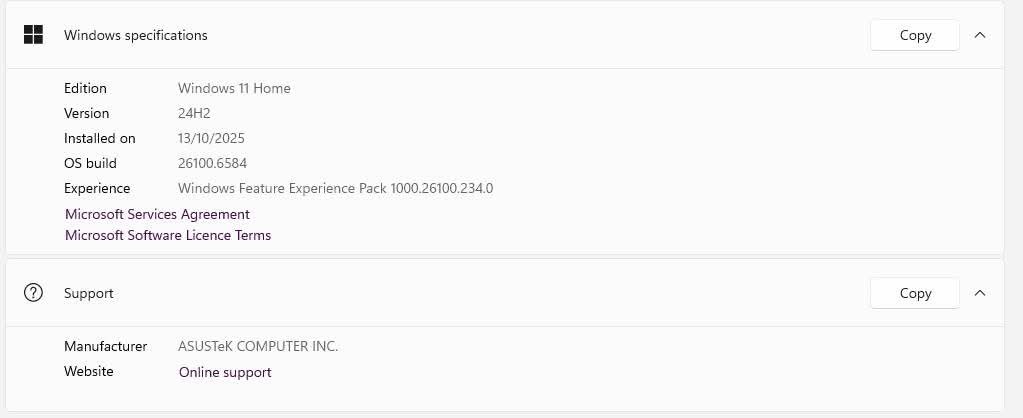Screen dimensions: 1023x418
Task: Click the Windows logo icon
Action: click(x=33, y=35)
